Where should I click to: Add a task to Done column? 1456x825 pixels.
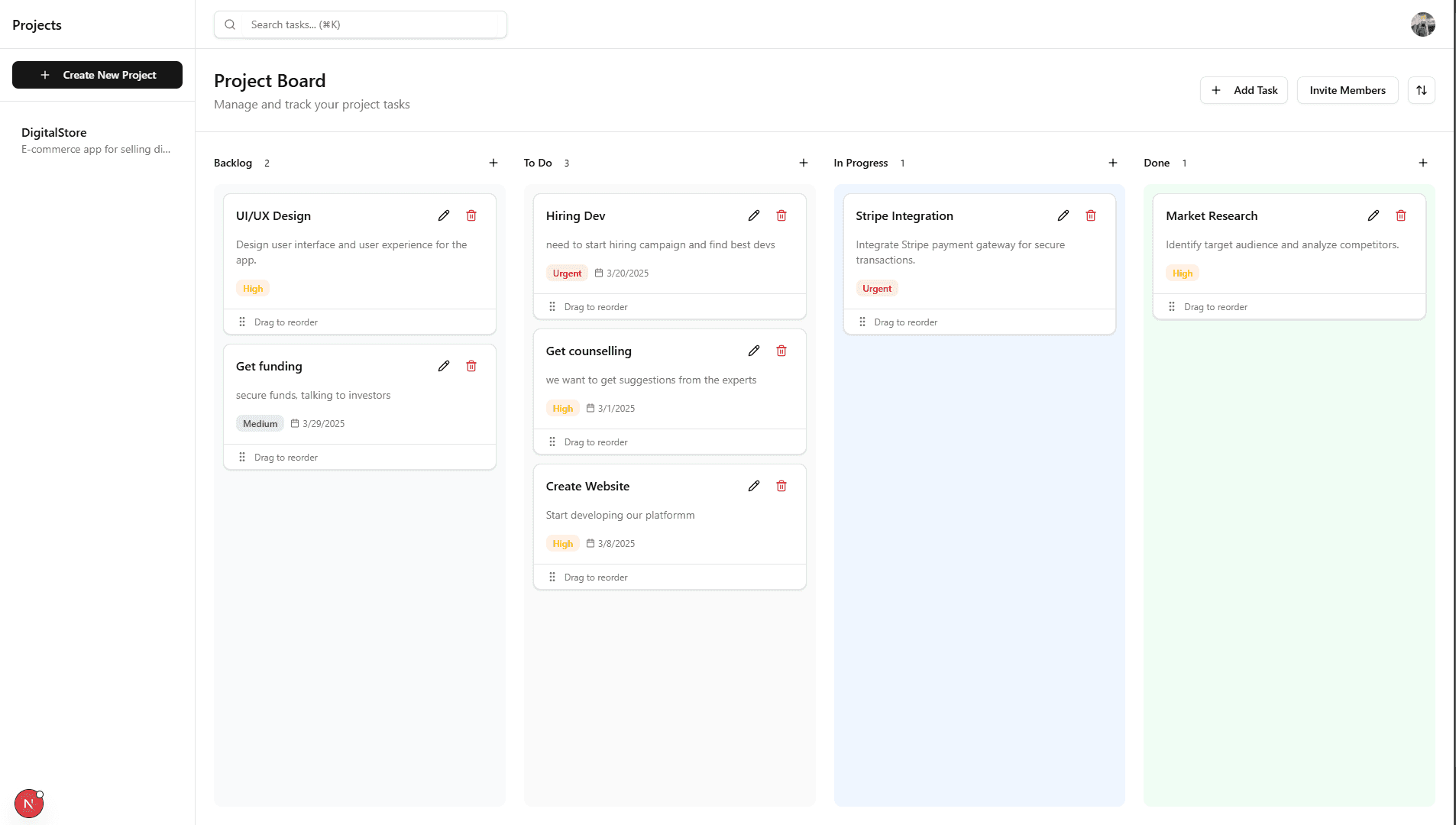point(1423,163)
